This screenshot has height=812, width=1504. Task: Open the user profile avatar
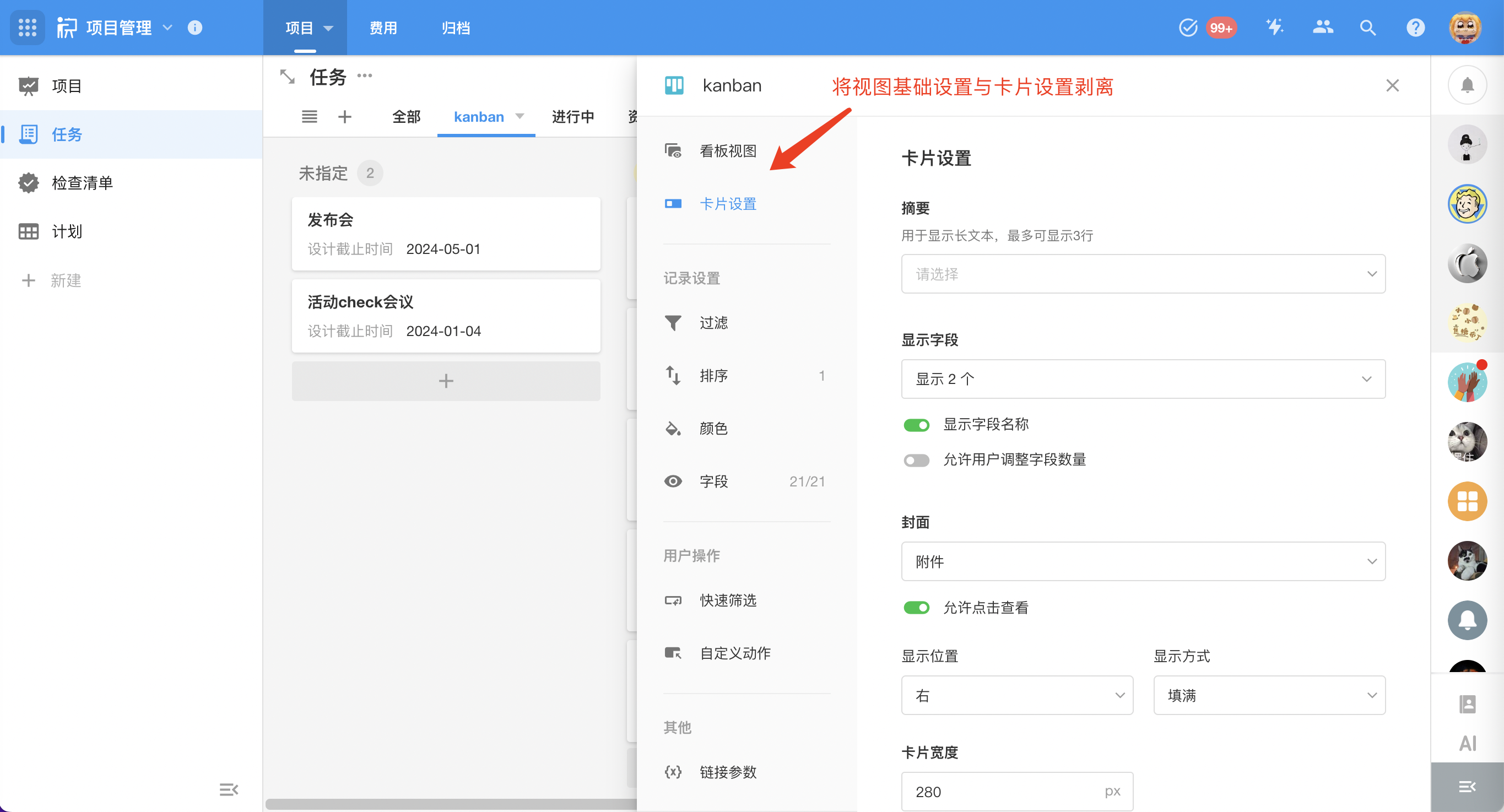point(1465,28)
